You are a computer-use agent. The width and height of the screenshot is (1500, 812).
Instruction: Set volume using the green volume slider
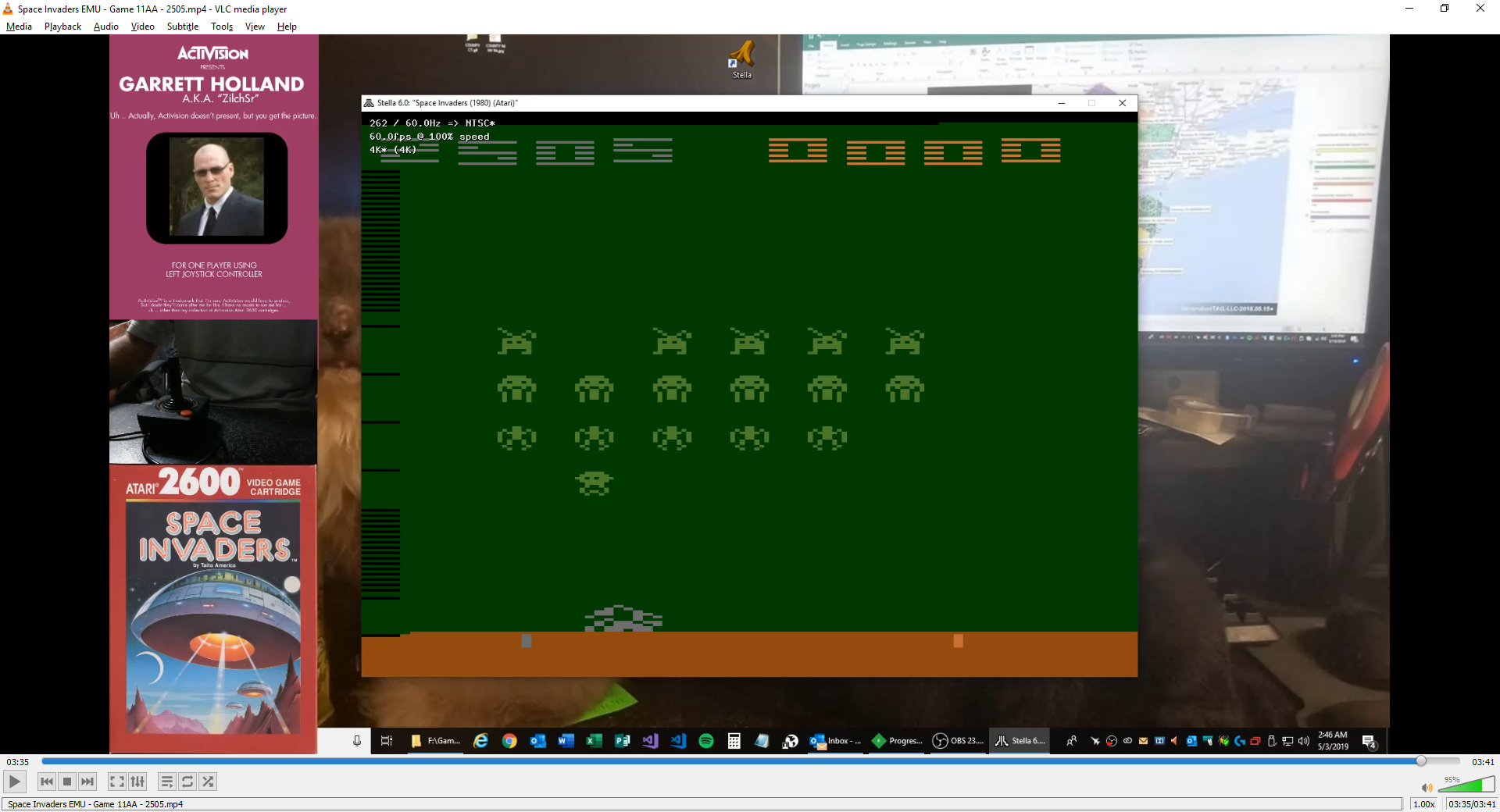click(x=1466, y=785)
